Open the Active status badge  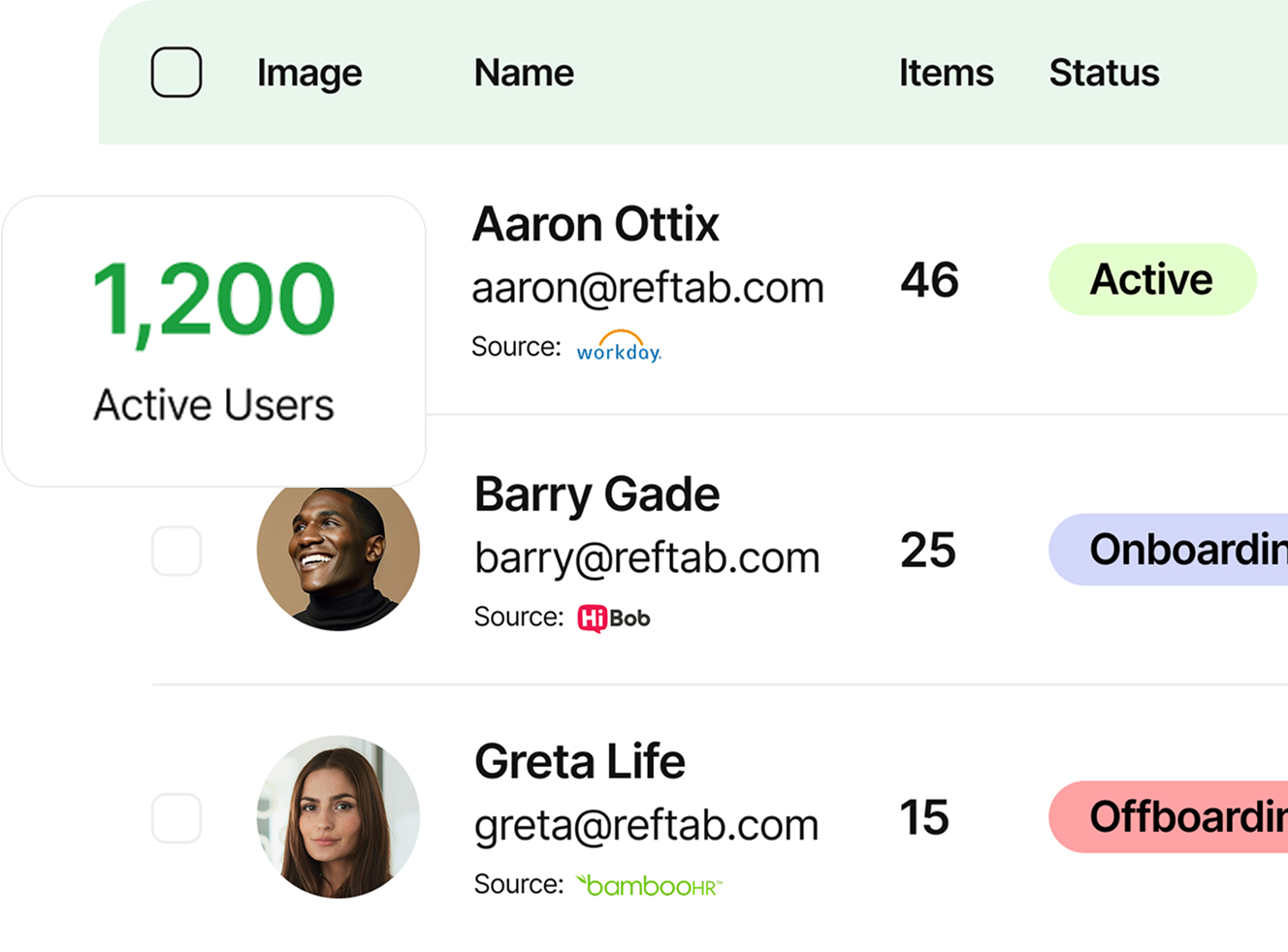[1152, 279]
